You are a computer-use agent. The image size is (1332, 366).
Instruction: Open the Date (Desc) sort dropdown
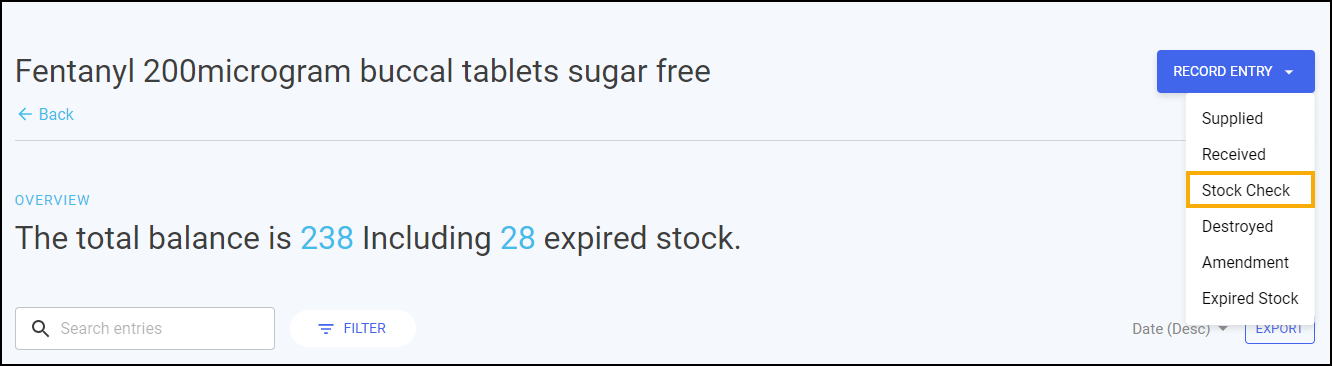point(1180,329)
